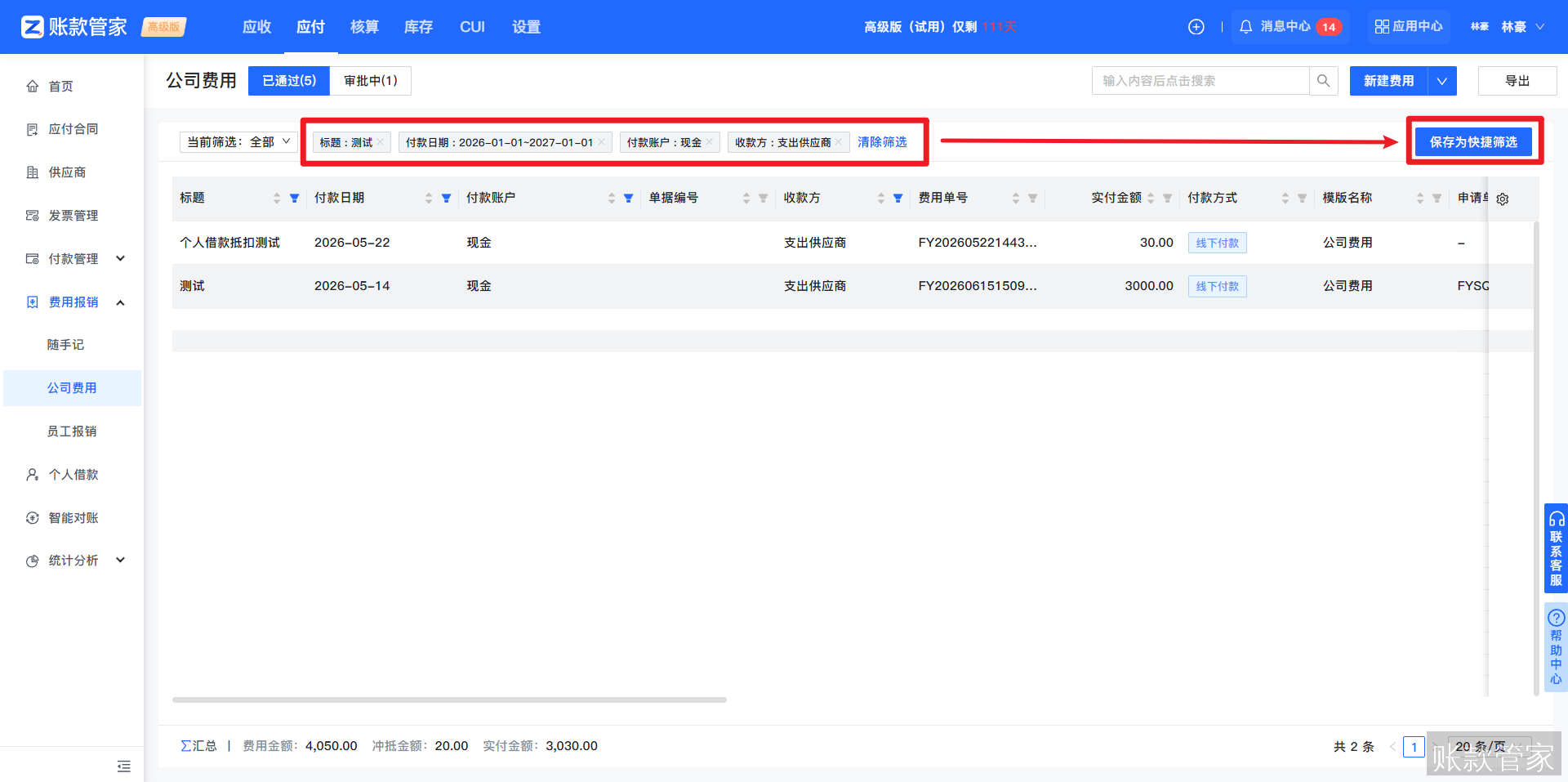
Task: Click the search input field
Action: (x=1200, y=81)
